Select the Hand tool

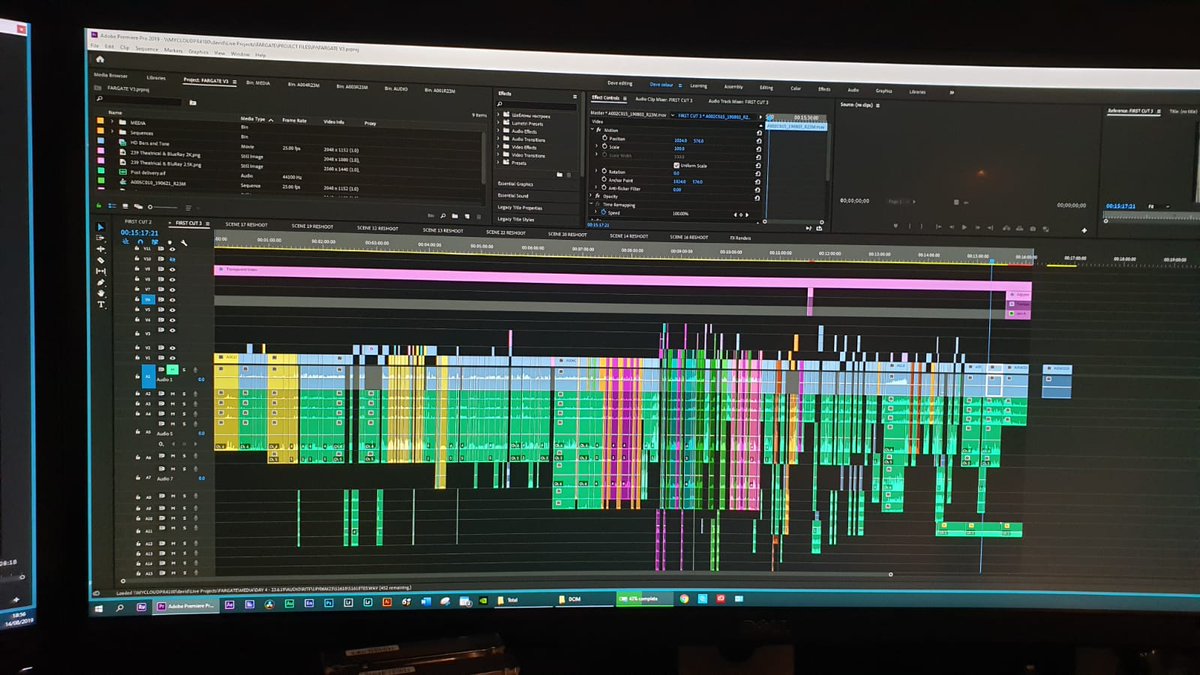(101, 293)
